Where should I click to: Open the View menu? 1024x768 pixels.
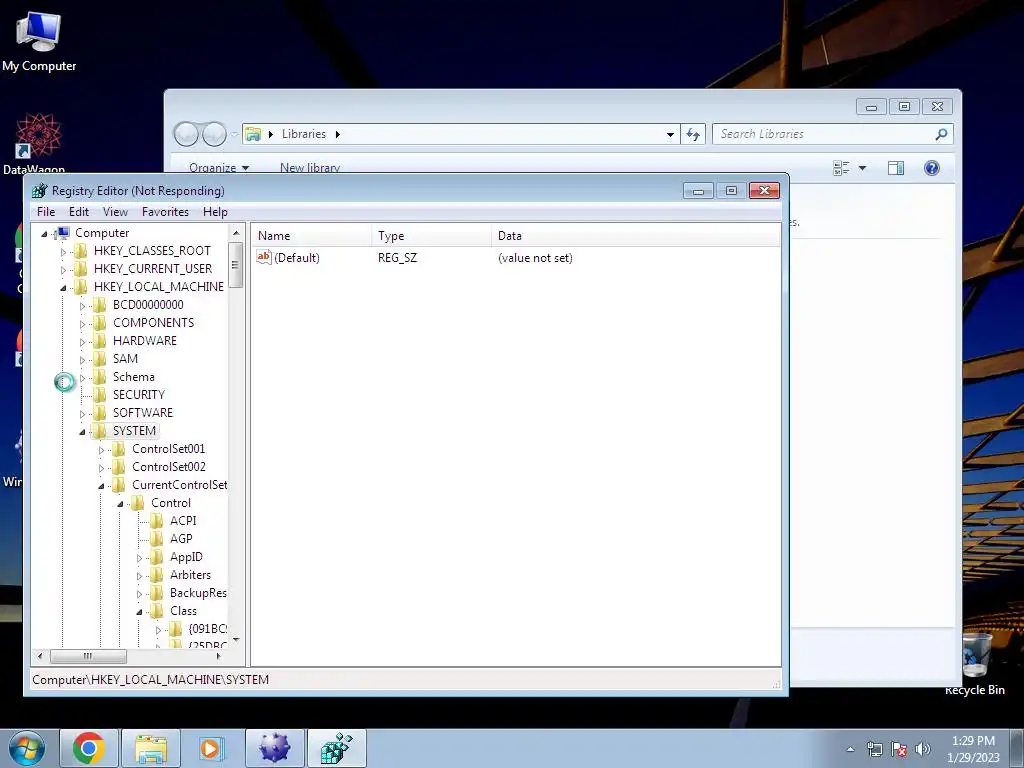coord(115,212)
